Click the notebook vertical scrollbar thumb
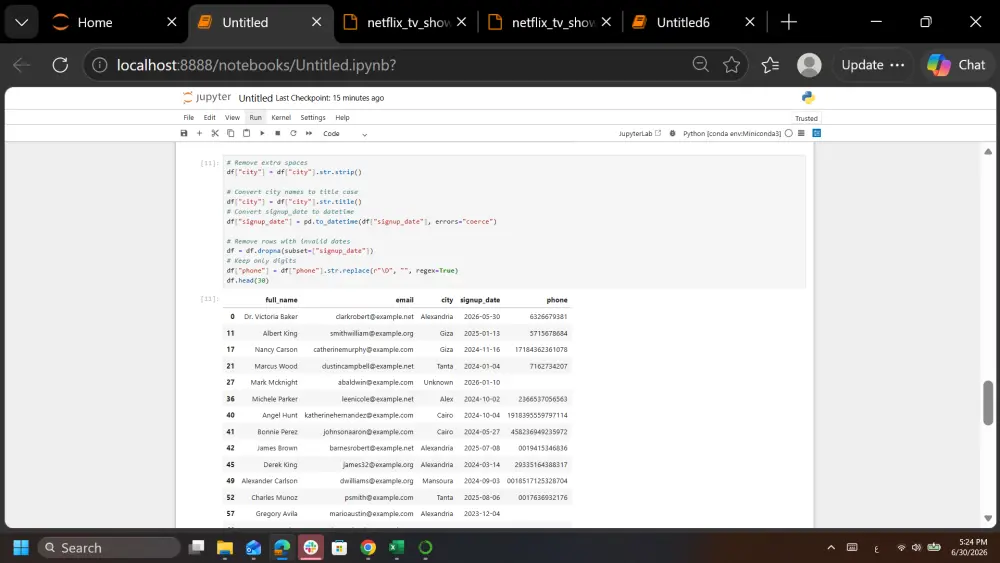 tap(988, 402)
